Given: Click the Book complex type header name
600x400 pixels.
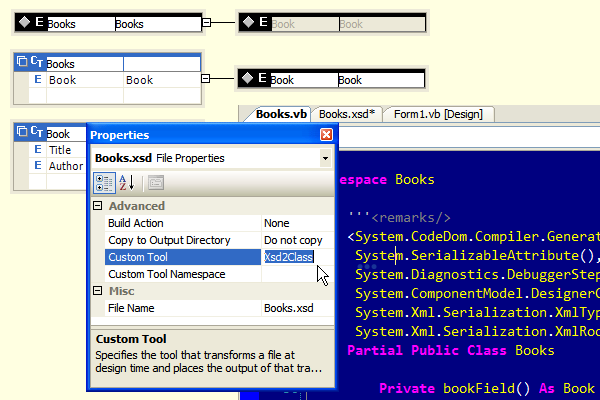Looking at the screenshot, I should [66, 134].
